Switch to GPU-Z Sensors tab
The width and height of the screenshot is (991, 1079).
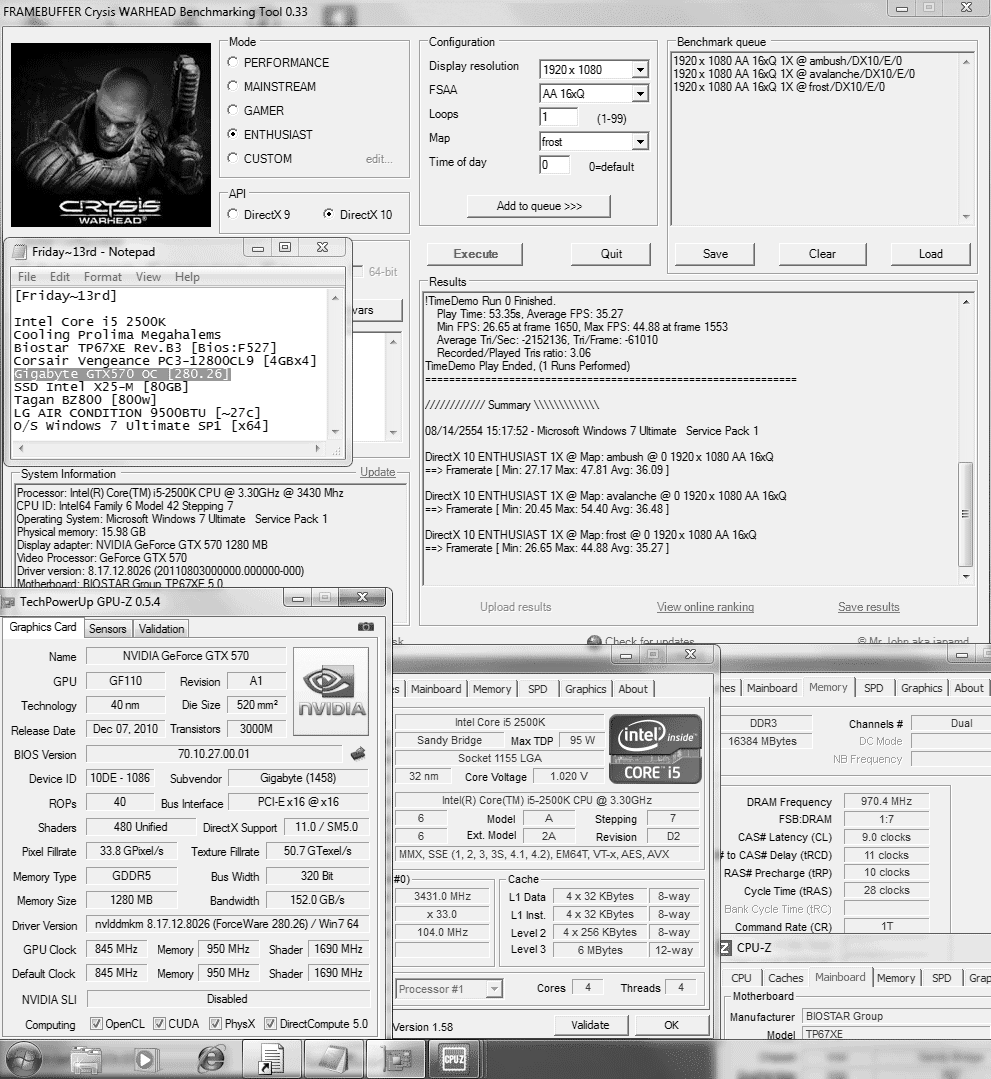[107, 628]
